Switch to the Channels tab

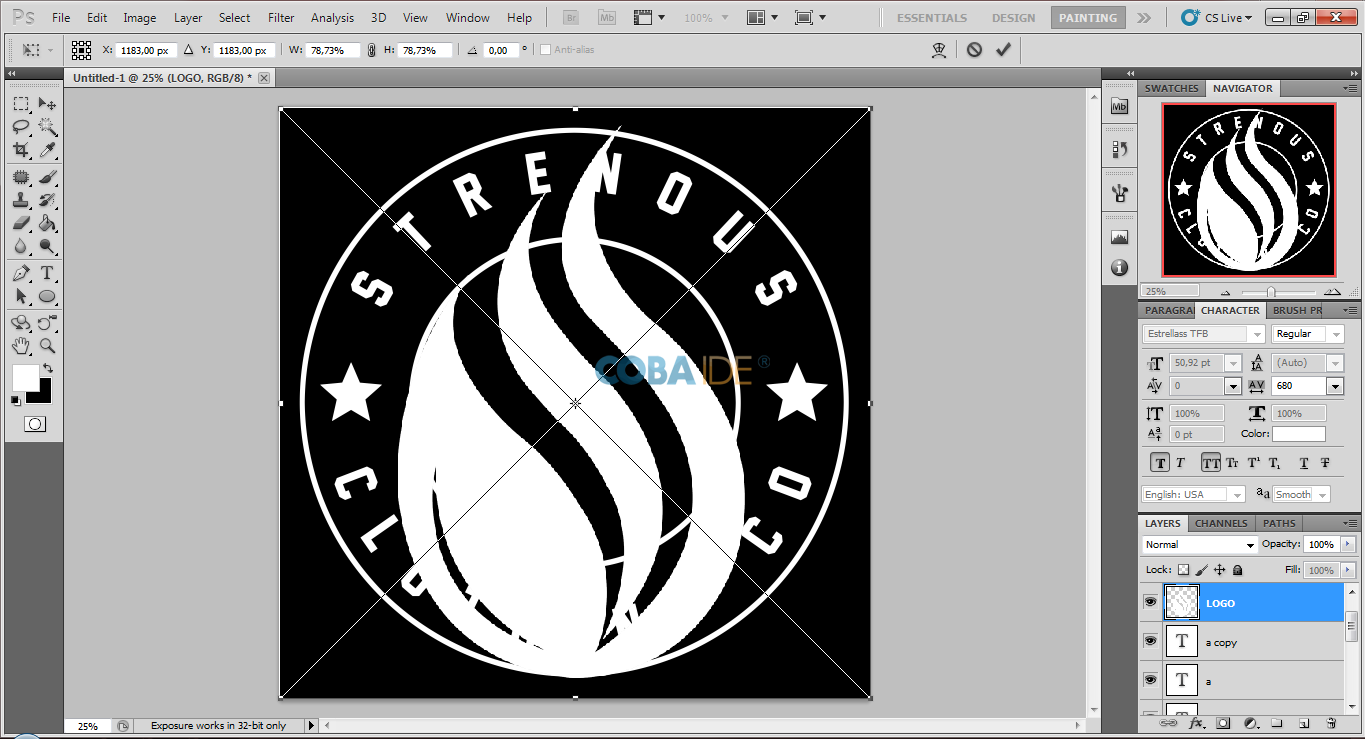pos(1221,523)
